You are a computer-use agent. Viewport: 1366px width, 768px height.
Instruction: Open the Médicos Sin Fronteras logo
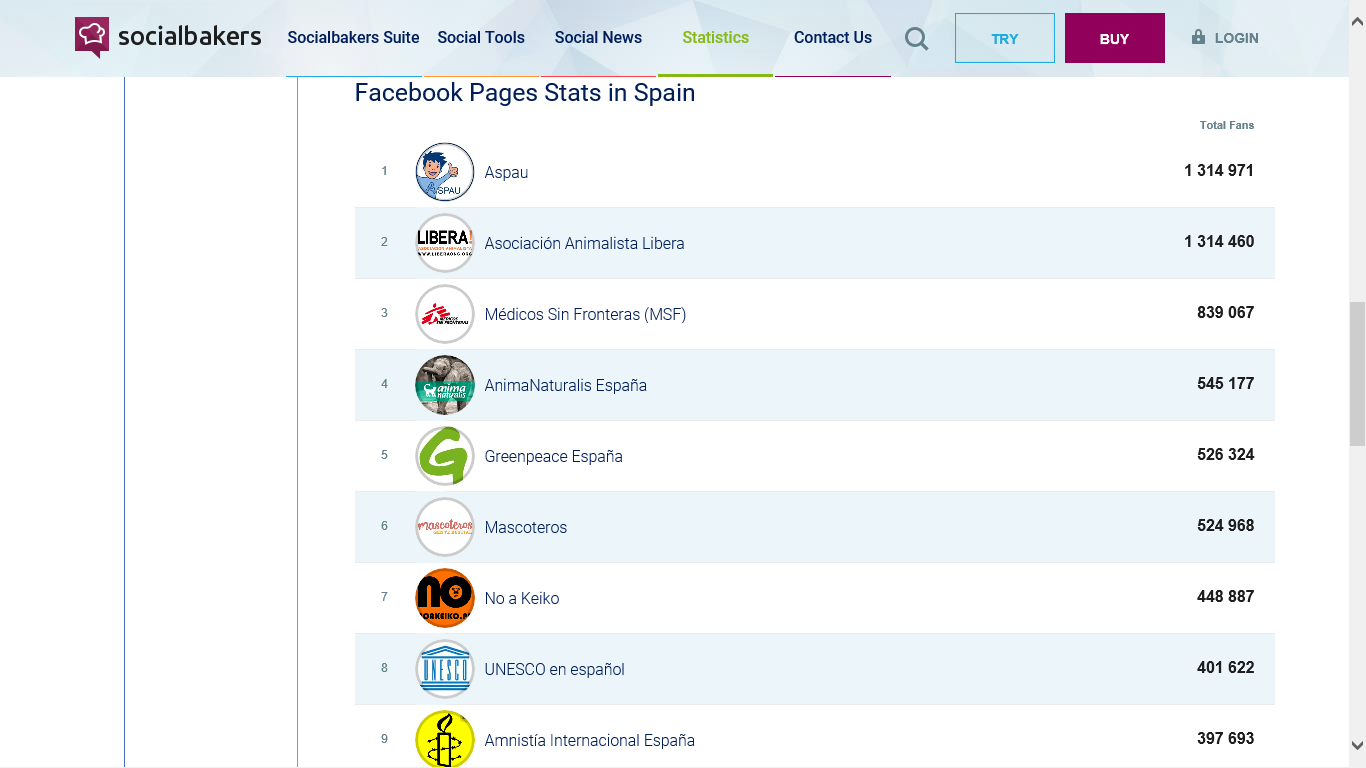(445, 314)
